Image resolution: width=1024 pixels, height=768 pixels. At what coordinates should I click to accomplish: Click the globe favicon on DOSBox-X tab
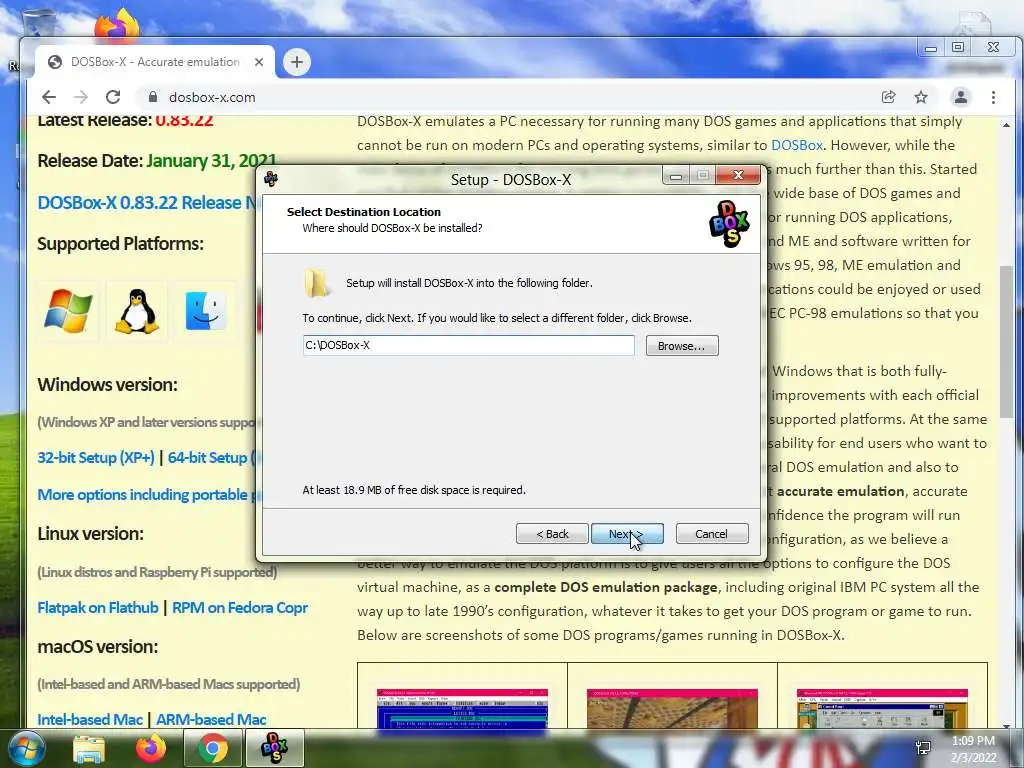(56, 62)
